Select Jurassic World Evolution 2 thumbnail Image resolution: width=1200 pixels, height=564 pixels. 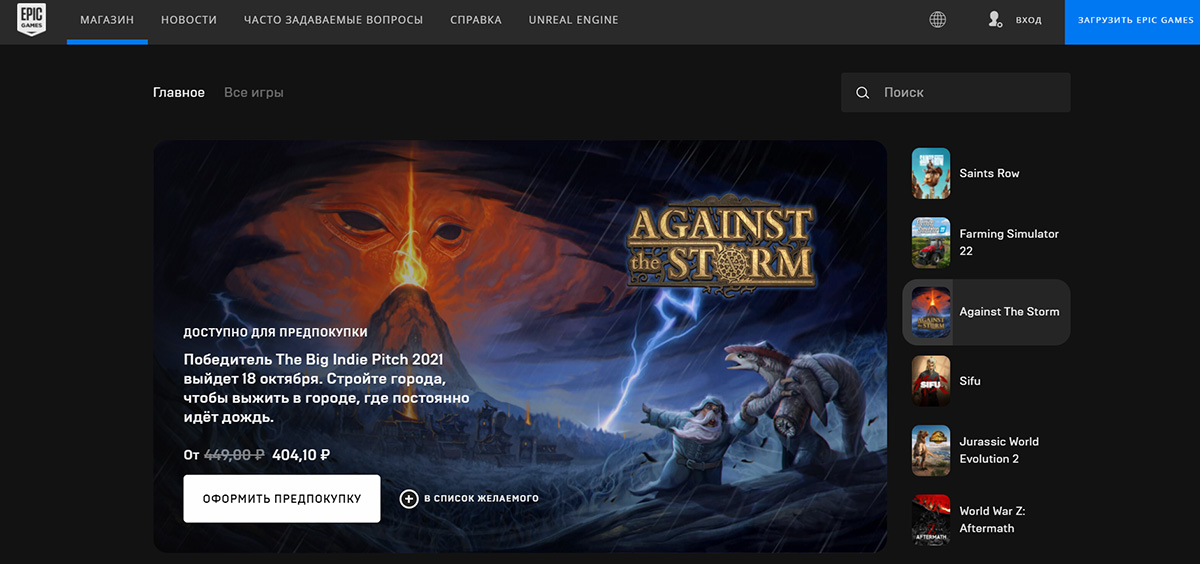tap(931, 450)
